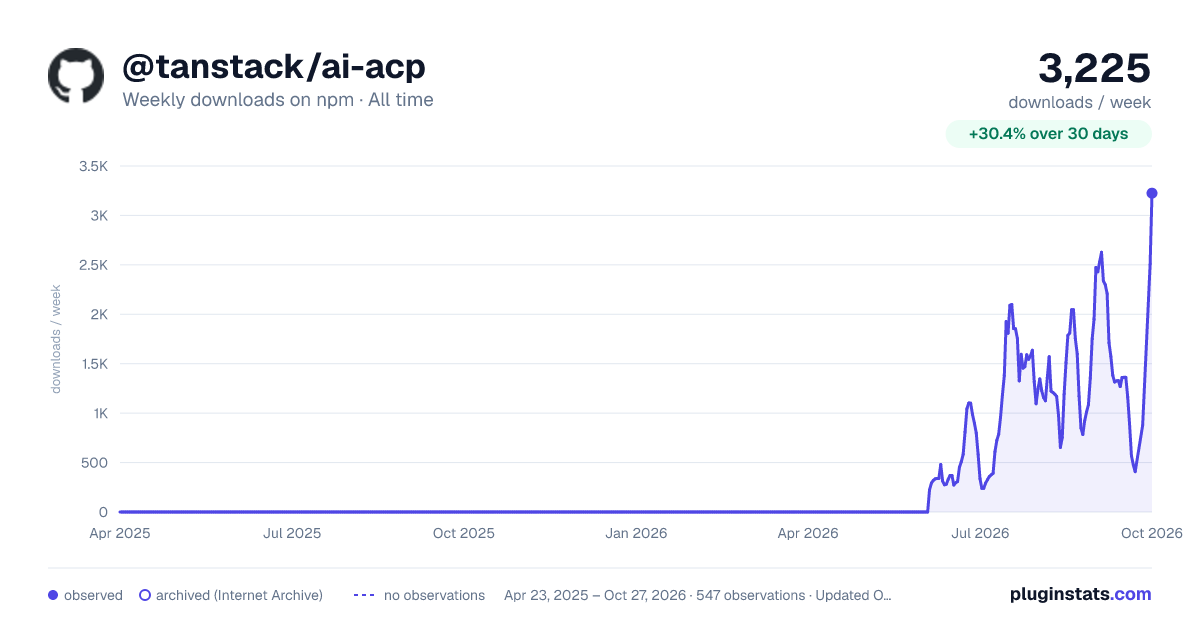Click the @tanstack/ai-acp package title
The width and height of the screenshot is (1200, 630).
(x=274, y=66)
